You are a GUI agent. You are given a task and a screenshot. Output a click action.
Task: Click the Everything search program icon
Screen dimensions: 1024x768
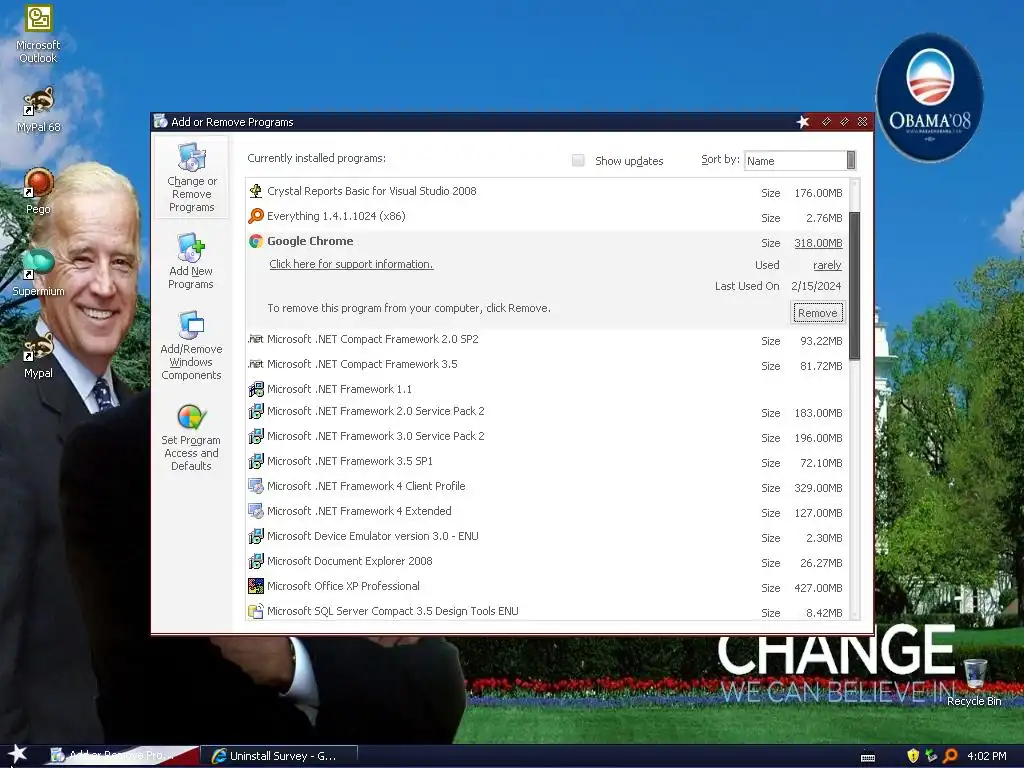click(x=255, y=216)
